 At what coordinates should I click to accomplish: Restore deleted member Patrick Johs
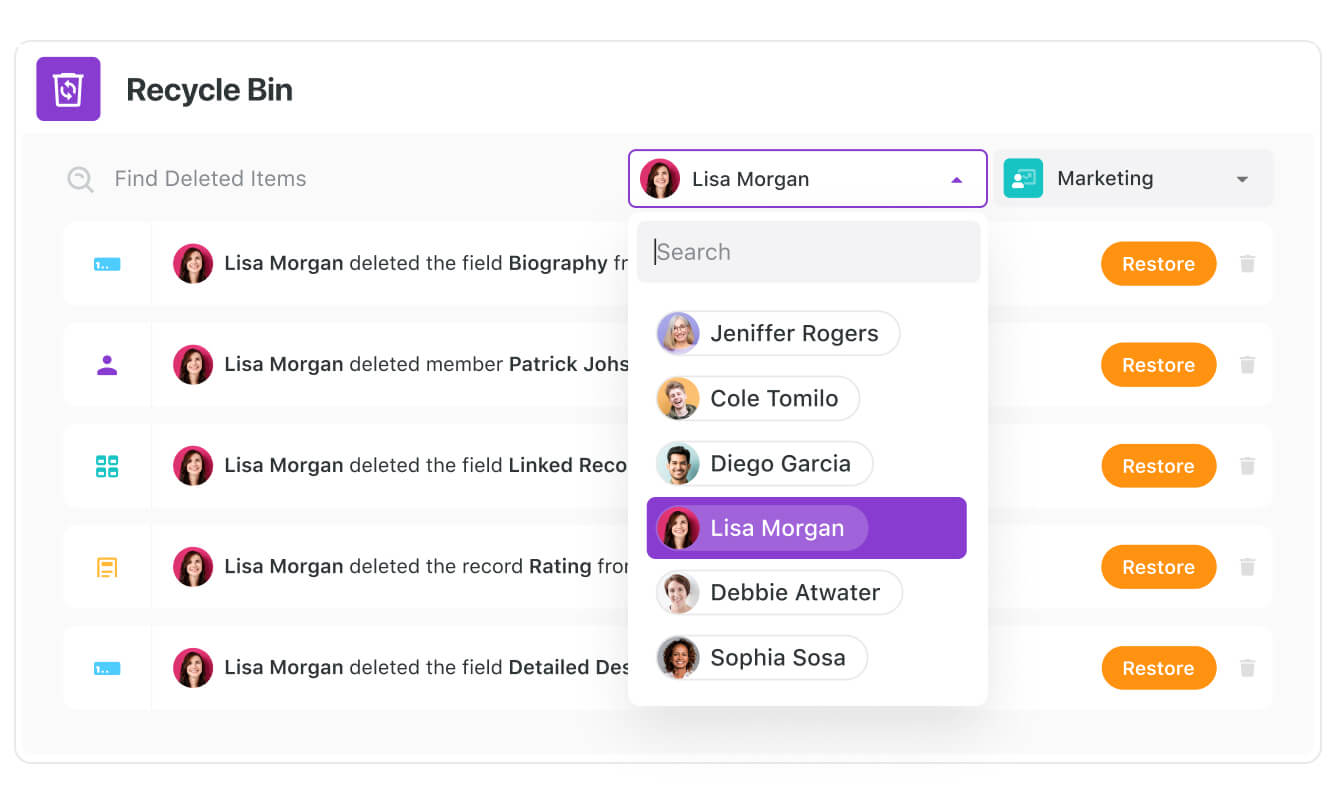tap(1158, 365)
